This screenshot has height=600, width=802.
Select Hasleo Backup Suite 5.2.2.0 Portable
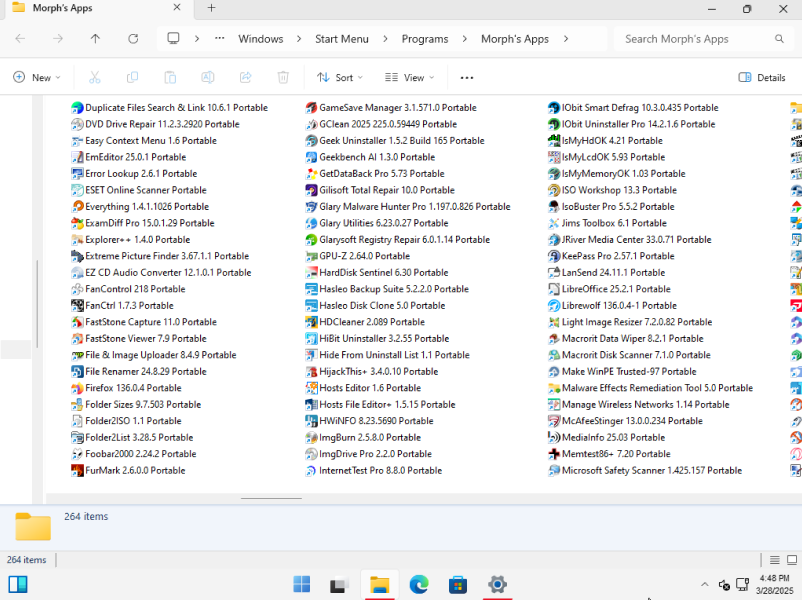[387, 289]
